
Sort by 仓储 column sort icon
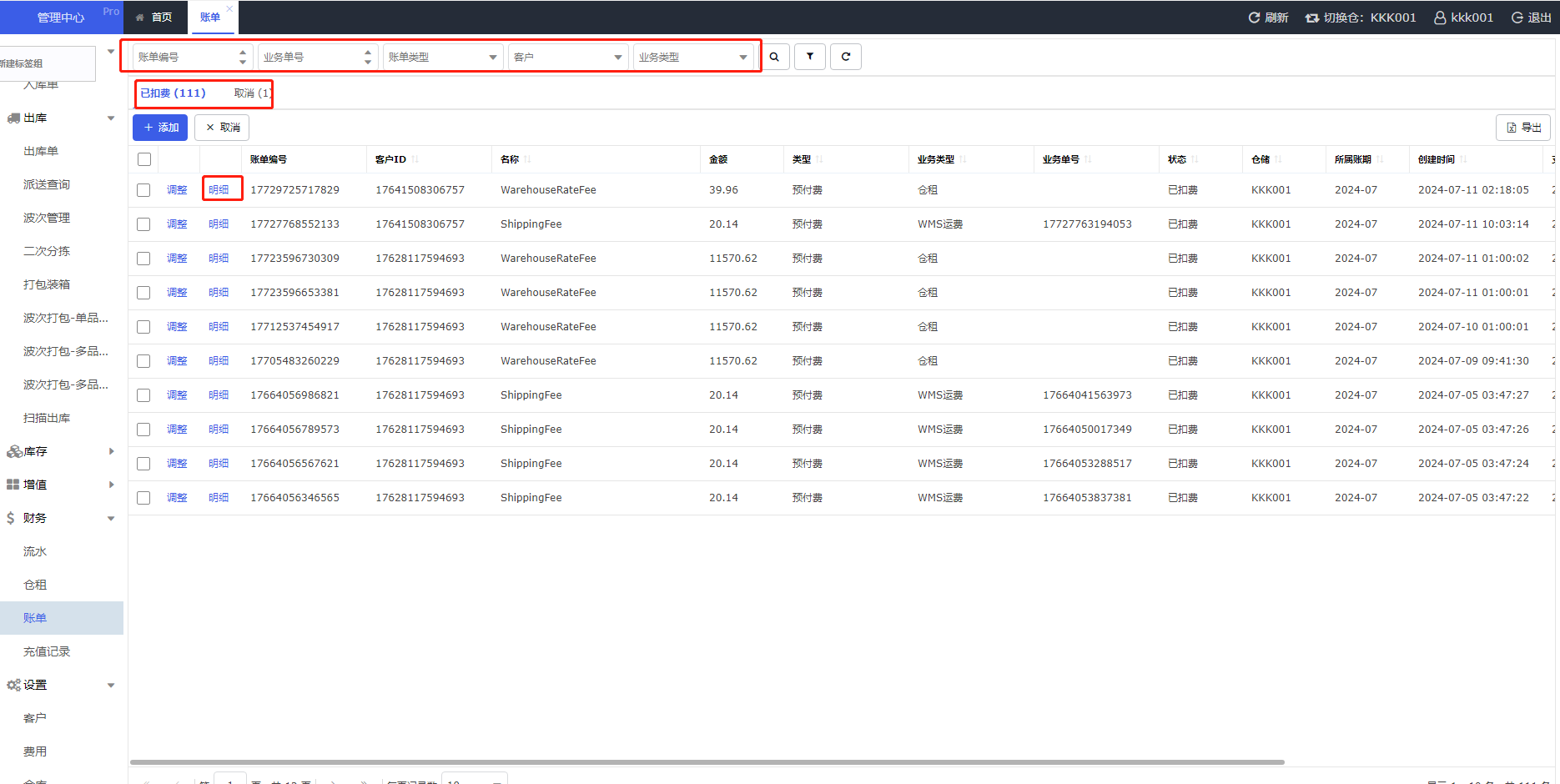(x=1278, y=159)
